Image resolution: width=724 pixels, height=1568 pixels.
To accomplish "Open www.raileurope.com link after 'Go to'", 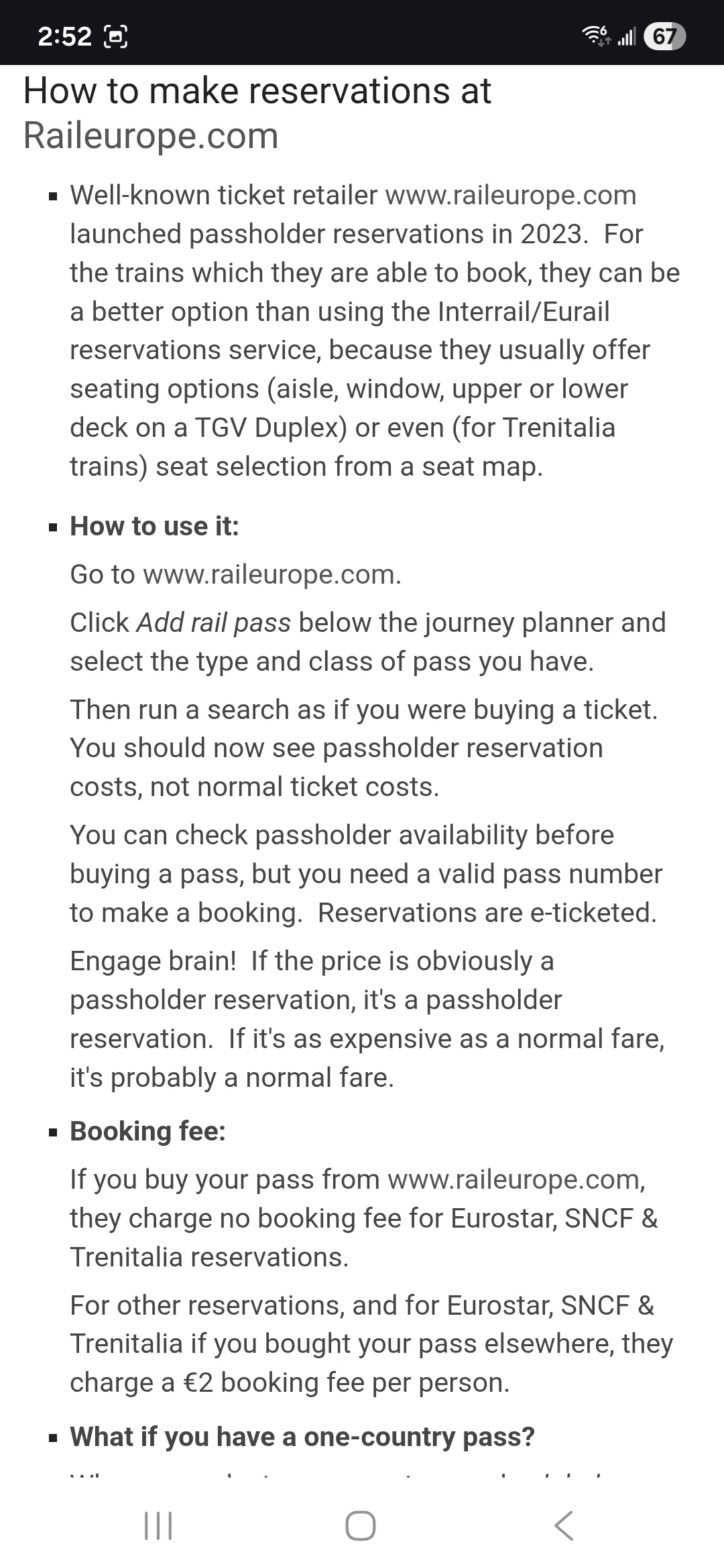I will [x=271, y=575].
